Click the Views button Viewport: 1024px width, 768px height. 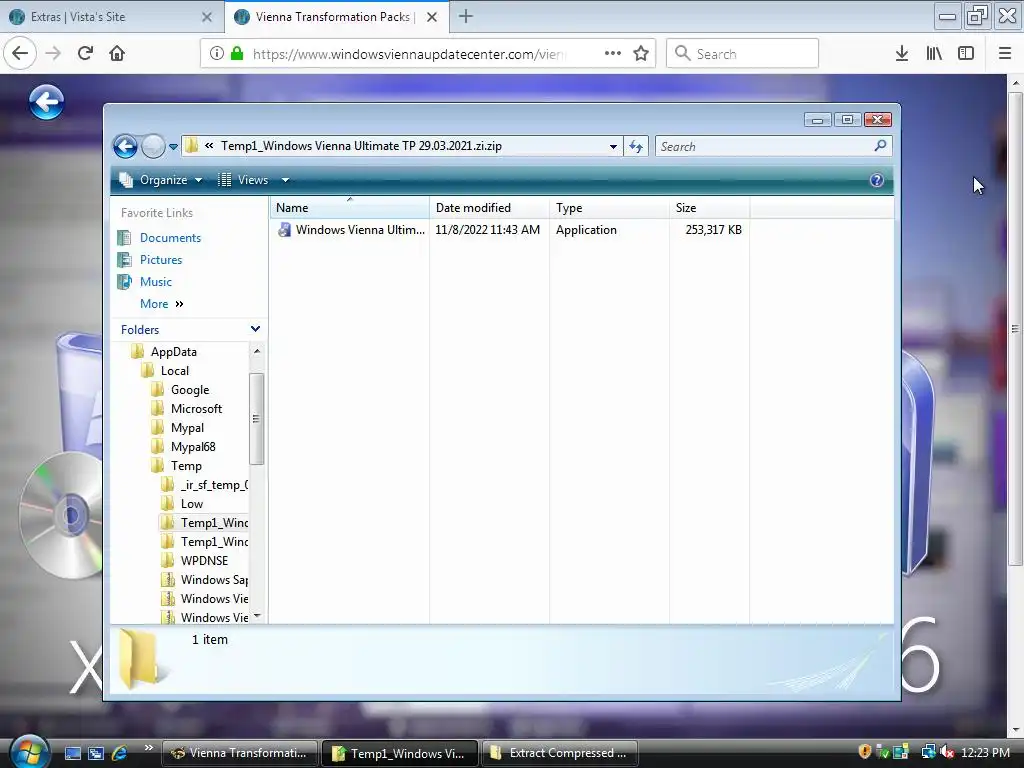click(x=243, y=180)
